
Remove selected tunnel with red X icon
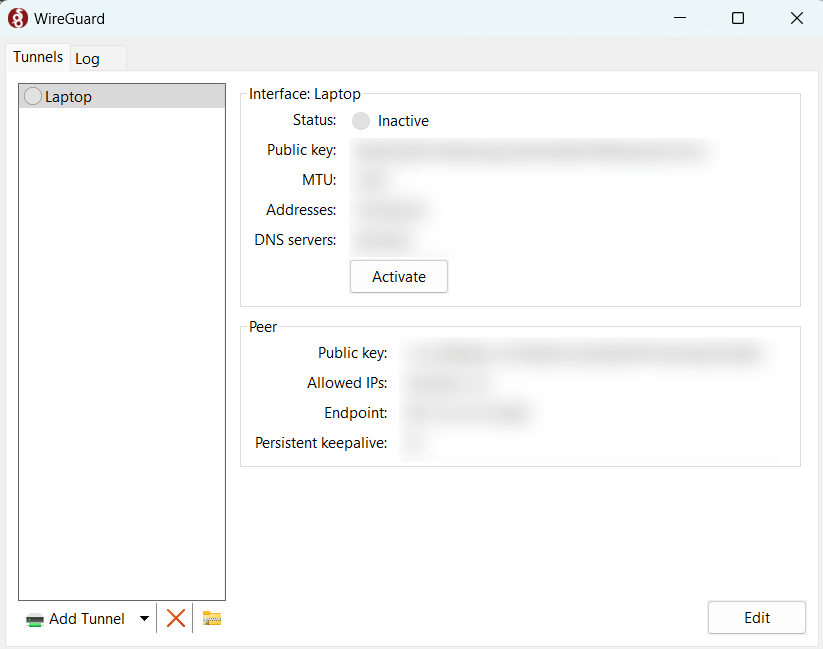175,618
